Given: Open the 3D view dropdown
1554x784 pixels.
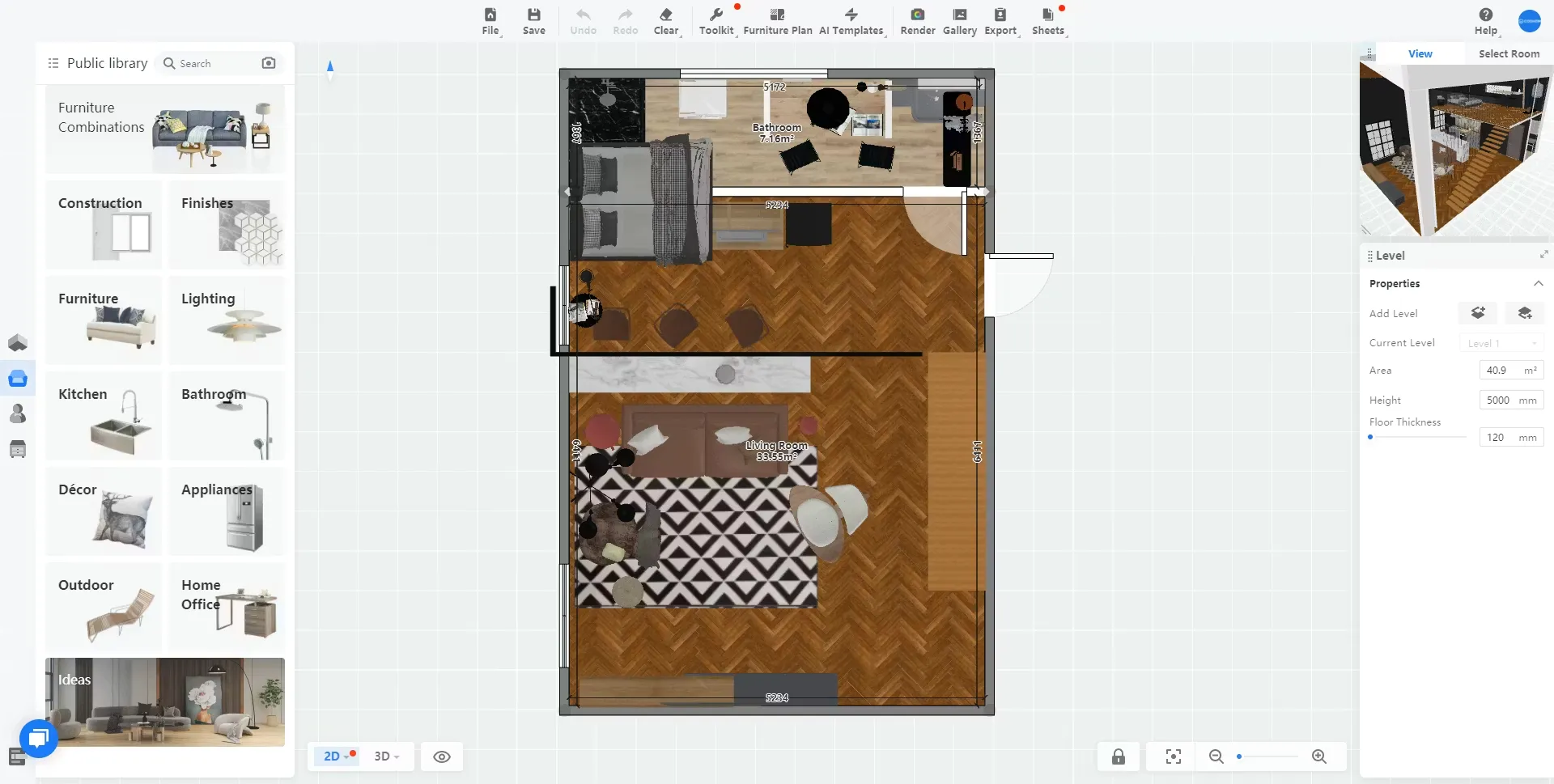Looking at the screenshot, I should point(386,756).
